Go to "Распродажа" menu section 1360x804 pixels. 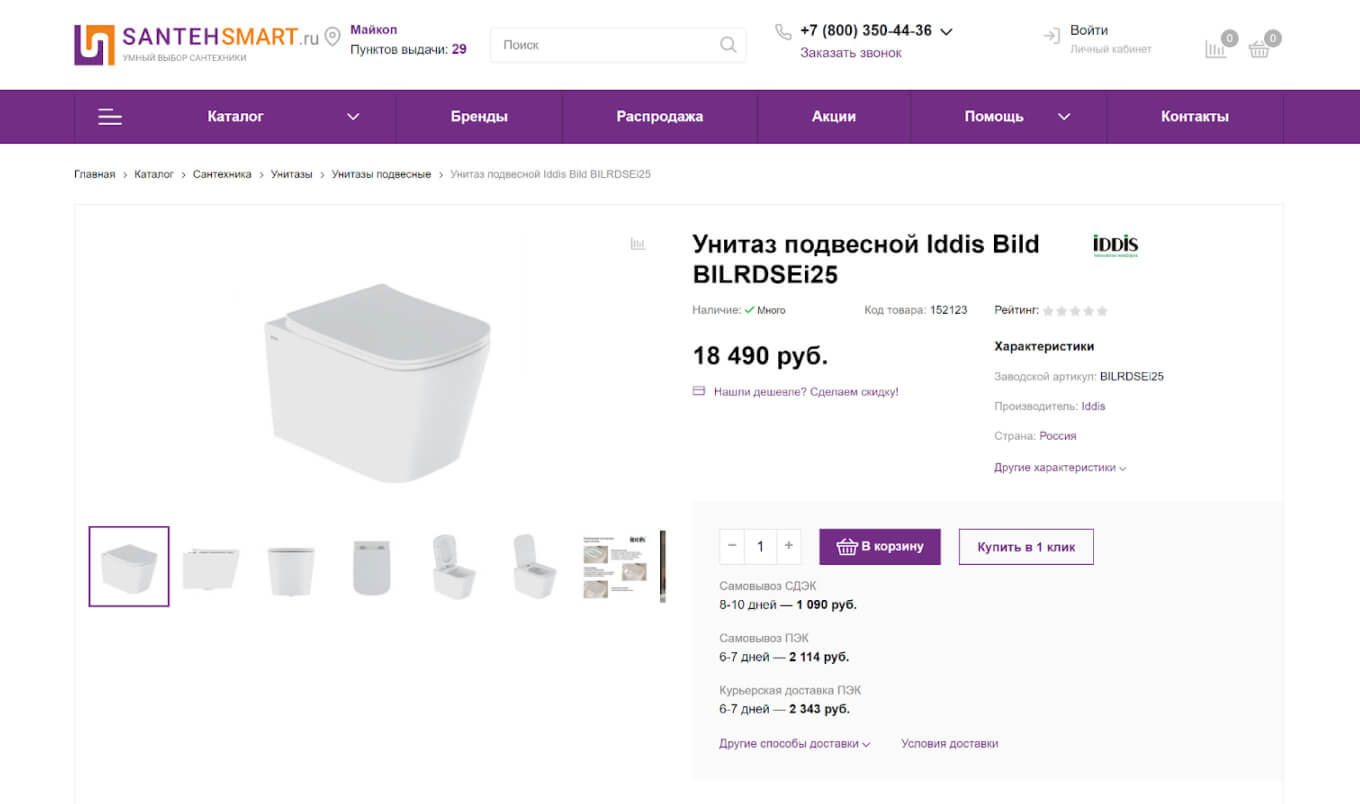coord(660,117)
